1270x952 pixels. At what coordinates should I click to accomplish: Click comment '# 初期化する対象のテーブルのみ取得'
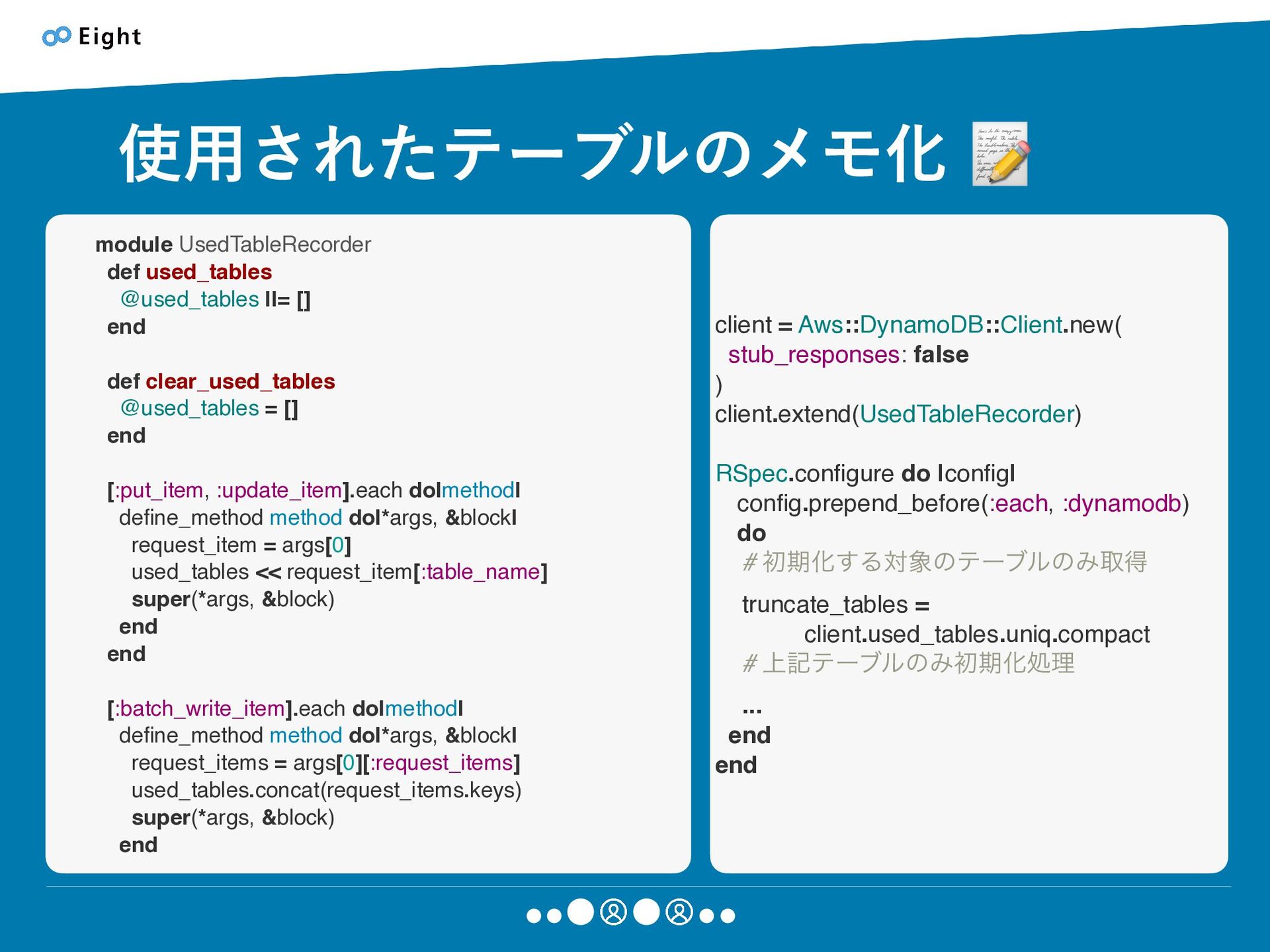(945, 562)
